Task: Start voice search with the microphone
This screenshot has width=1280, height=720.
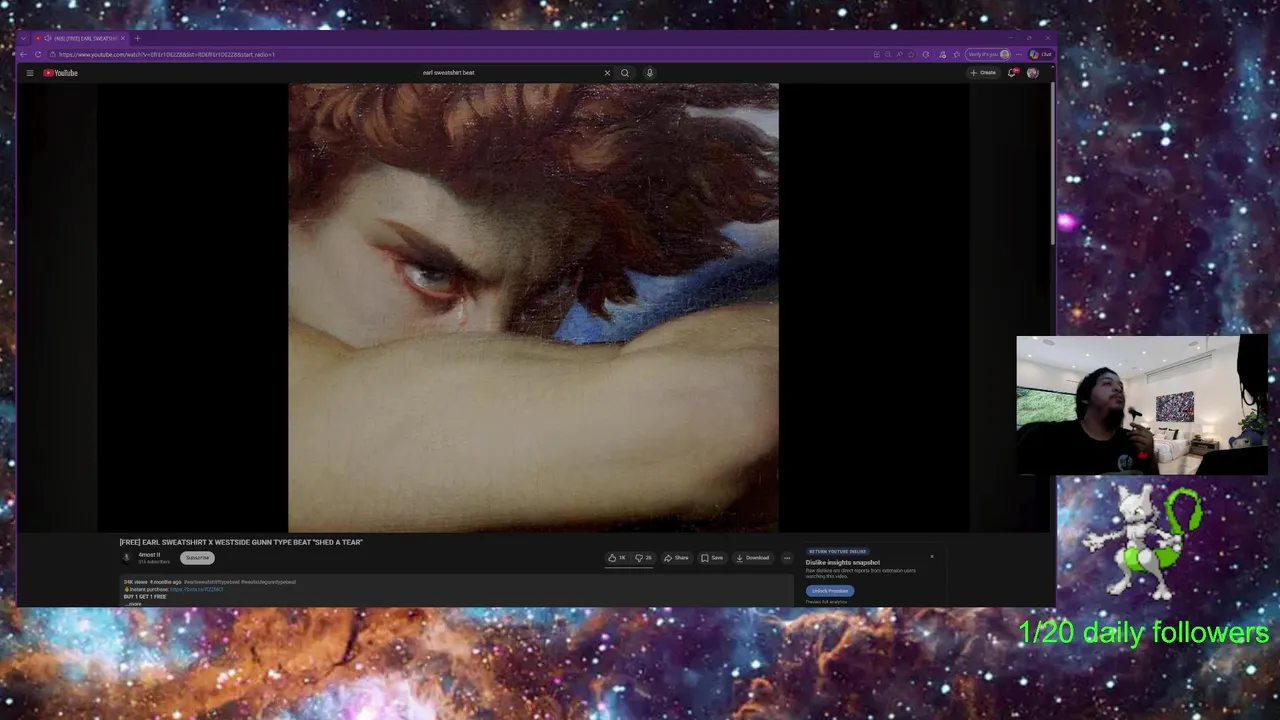Action: pyautogui.click(x=649, y=73)
